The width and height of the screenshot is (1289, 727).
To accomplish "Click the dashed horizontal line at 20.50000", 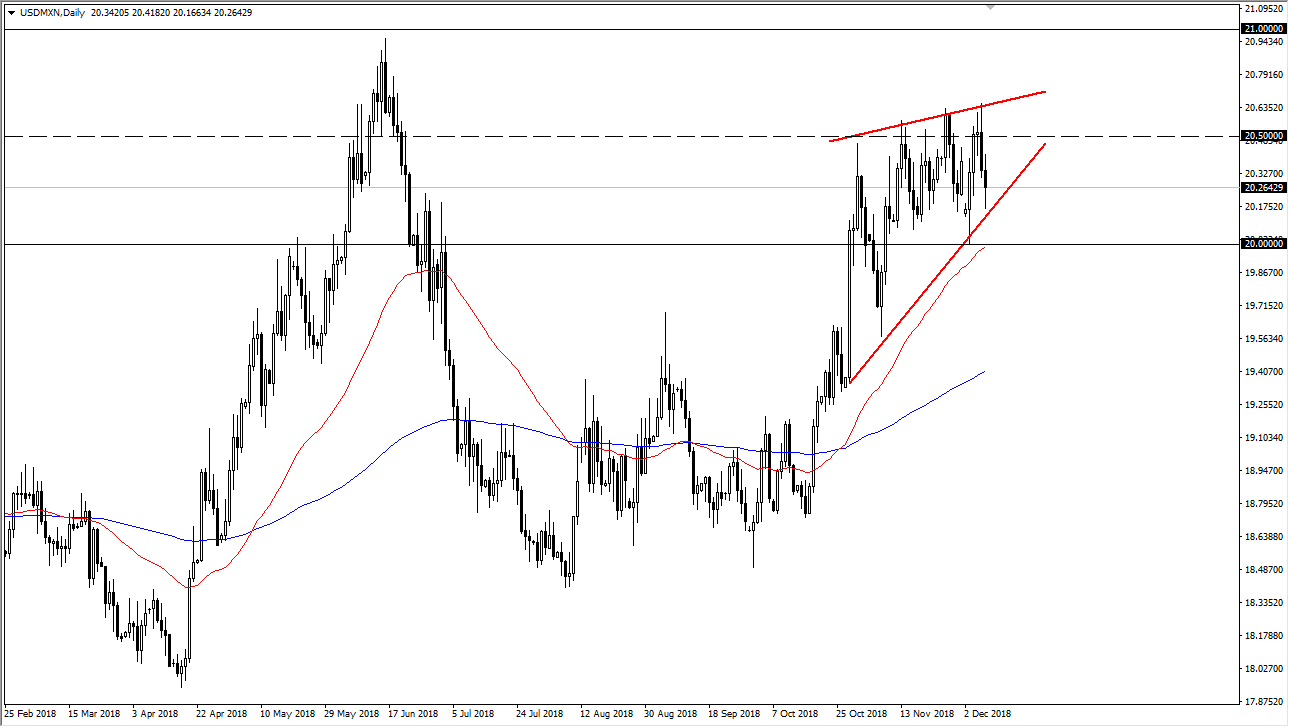I will [600, 136].
